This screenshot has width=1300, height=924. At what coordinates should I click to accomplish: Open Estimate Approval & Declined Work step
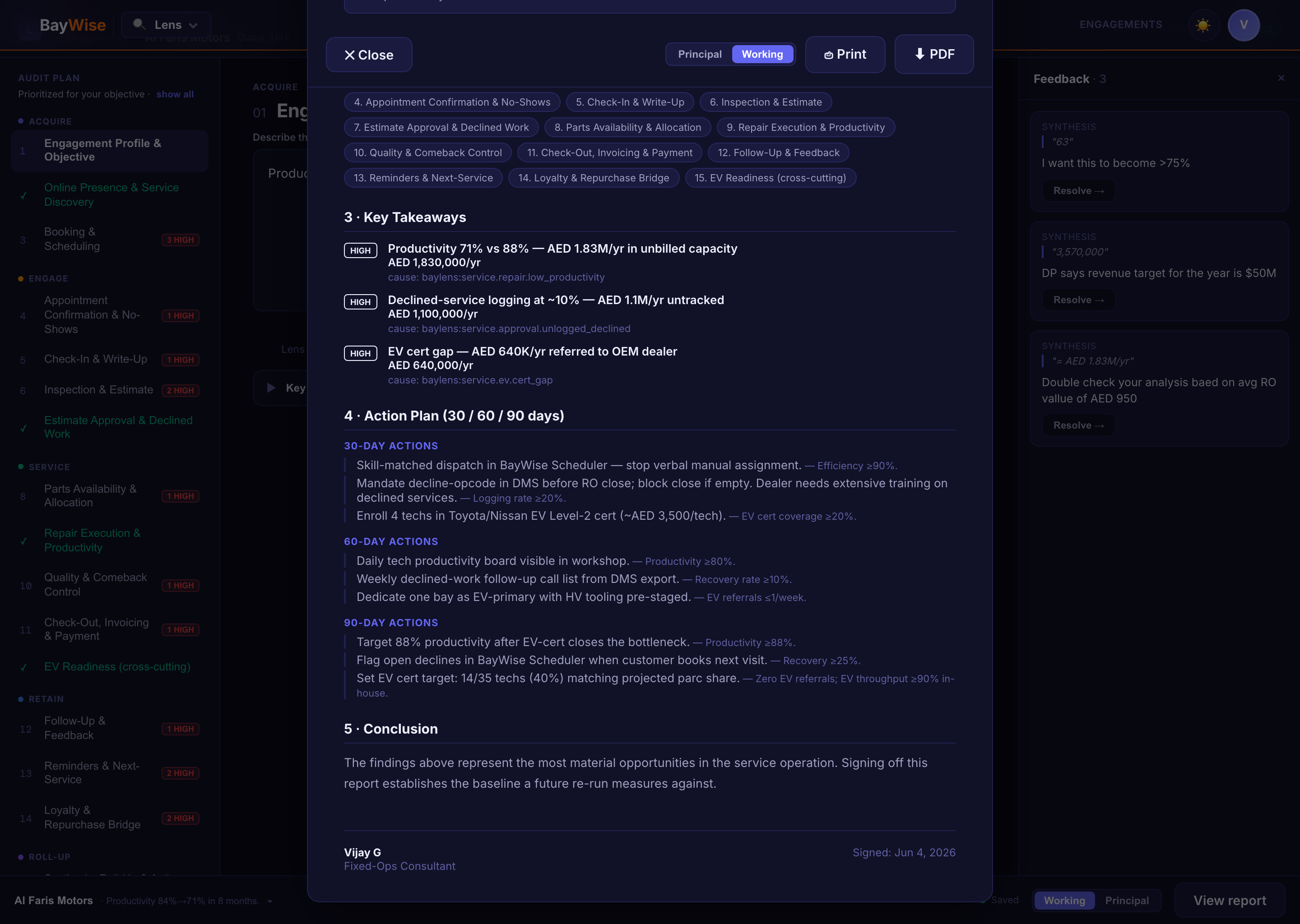110,427
